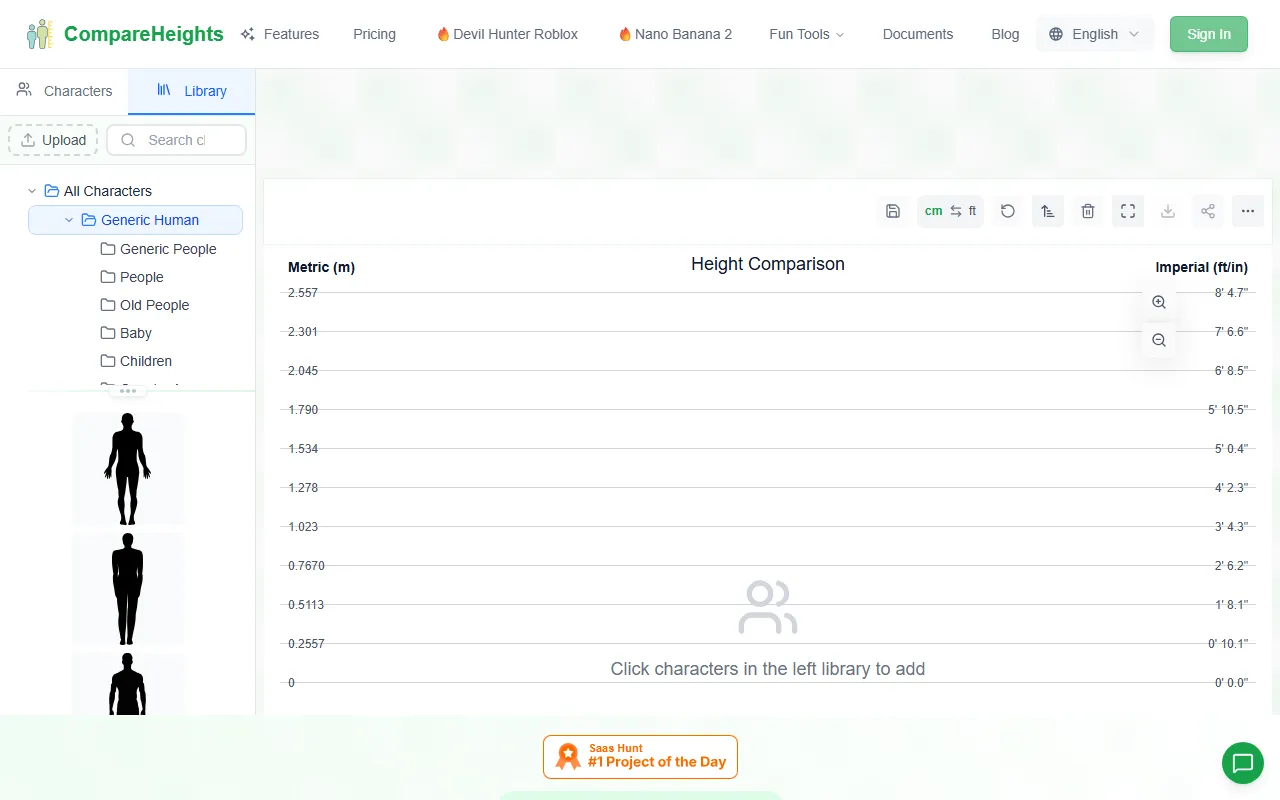Viewport: 1280px width, 800px height.
Task: Click the Upload button
Action: pyautogui.click(x=53, y=140)
